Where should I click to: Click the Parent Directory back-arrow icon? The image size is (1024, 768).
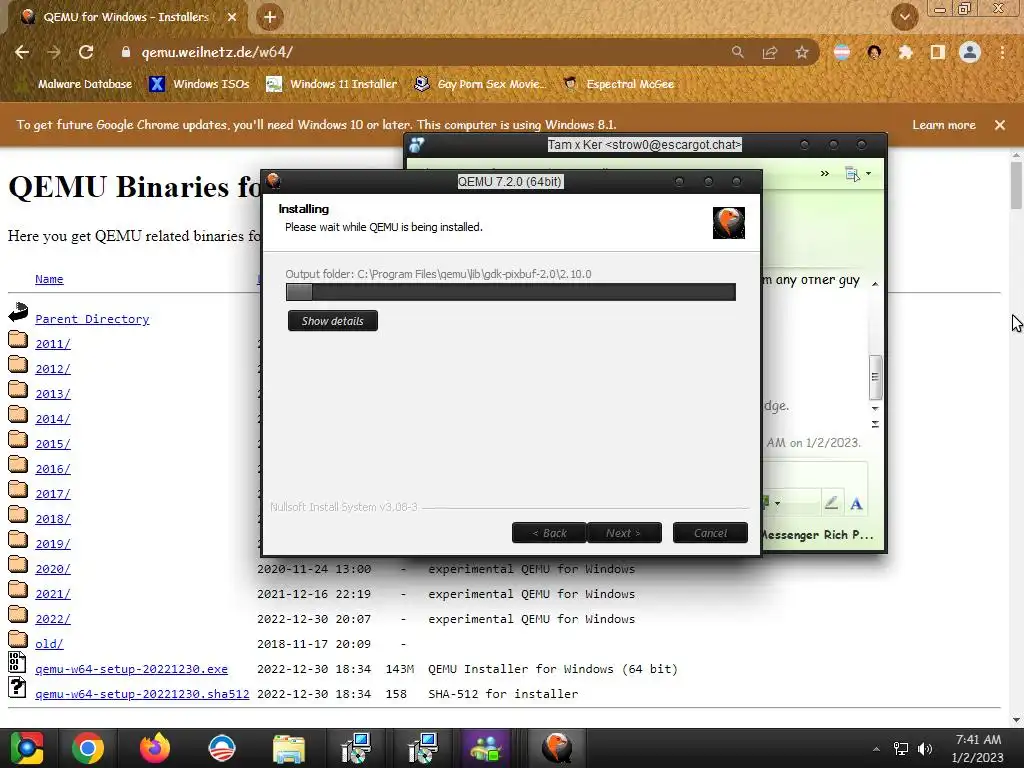[x=18, y=312]
